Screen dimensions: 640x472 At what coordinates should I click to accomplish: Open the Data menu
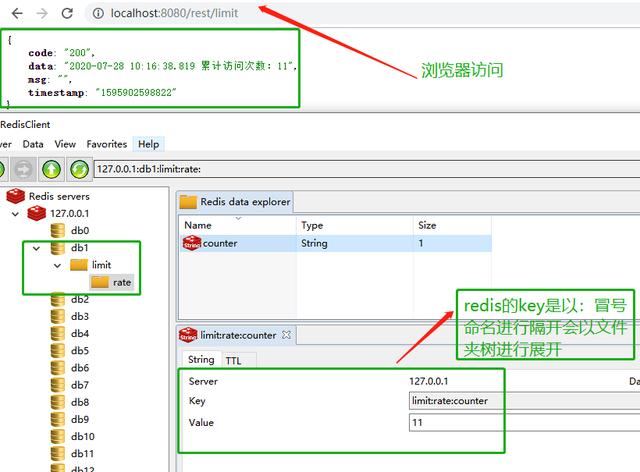(x=33, y=144)
